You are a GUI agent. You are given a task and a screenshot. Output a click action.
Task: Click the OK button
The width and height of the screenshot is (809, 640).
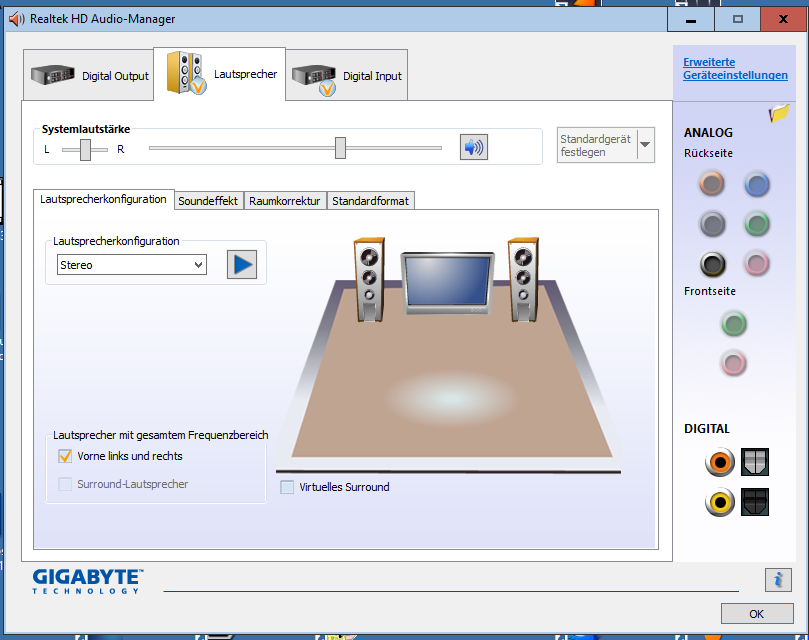click(x=757, y=614)
